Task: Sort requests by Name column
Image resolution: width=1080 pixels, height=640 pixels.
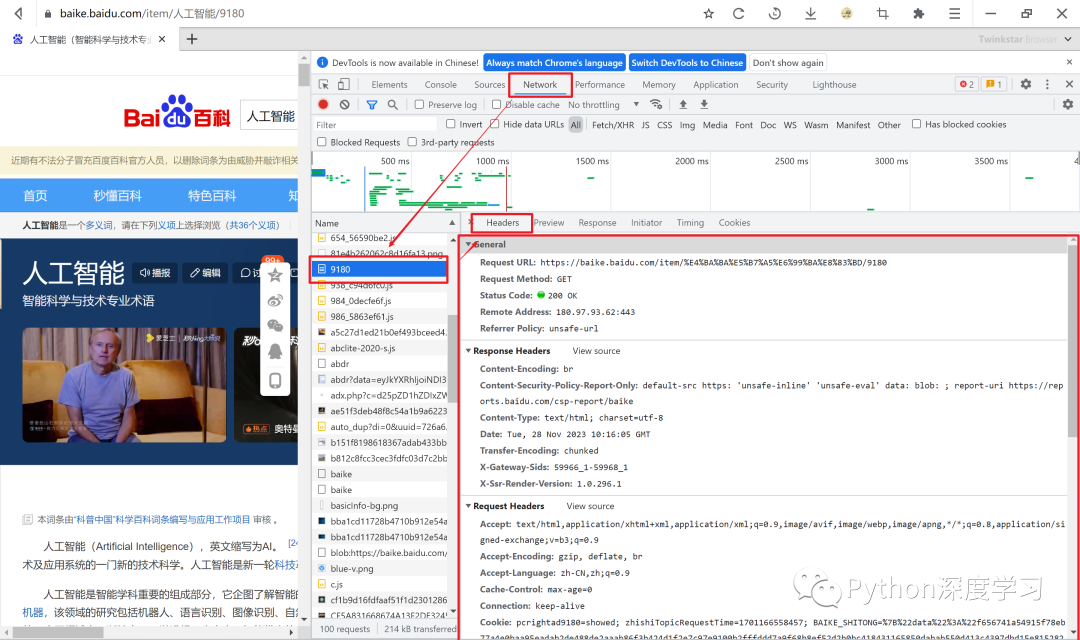Action: 383,223
